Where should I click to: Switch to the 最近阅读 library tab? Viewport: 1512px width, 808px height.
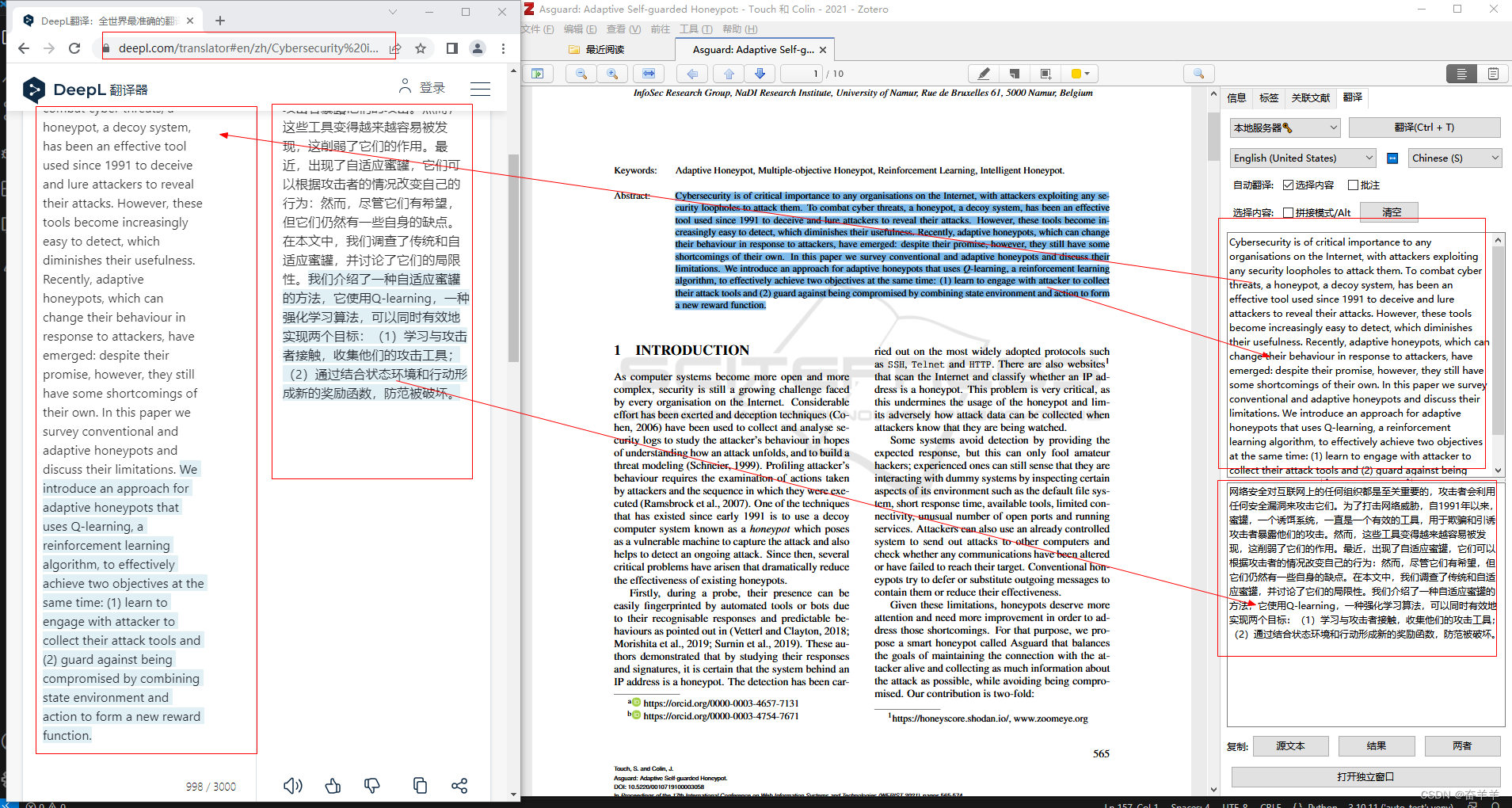pos(596,50)
